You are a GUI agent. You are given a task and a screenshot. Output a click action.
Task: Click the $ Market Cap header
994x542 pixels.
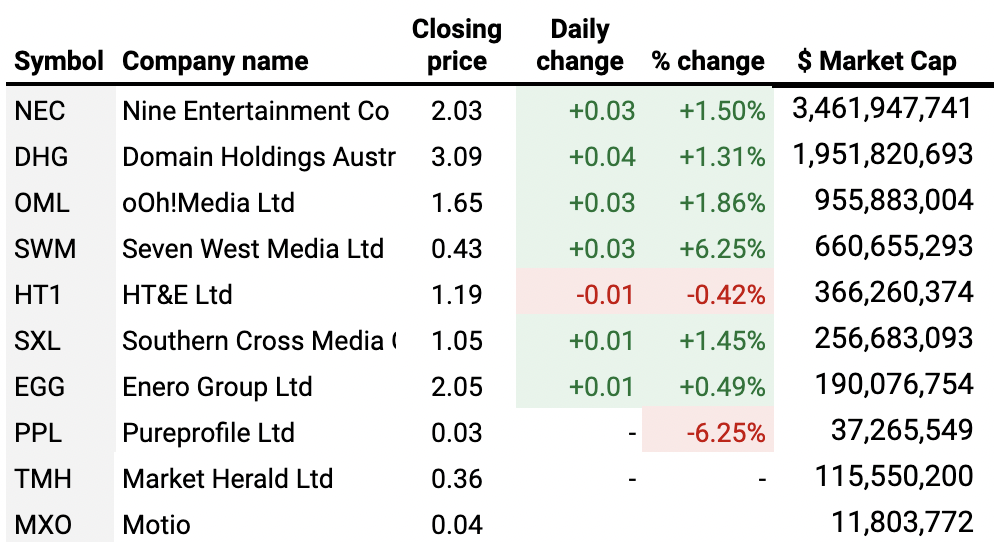point(877,62)
